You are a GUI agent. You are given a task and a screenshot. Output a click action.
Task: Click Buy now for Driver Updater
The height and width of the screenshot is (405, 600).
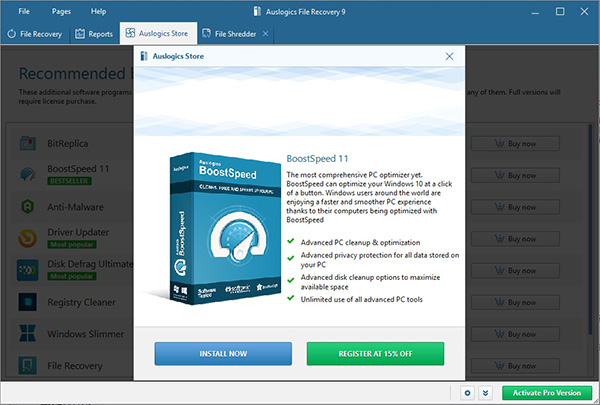515,239
